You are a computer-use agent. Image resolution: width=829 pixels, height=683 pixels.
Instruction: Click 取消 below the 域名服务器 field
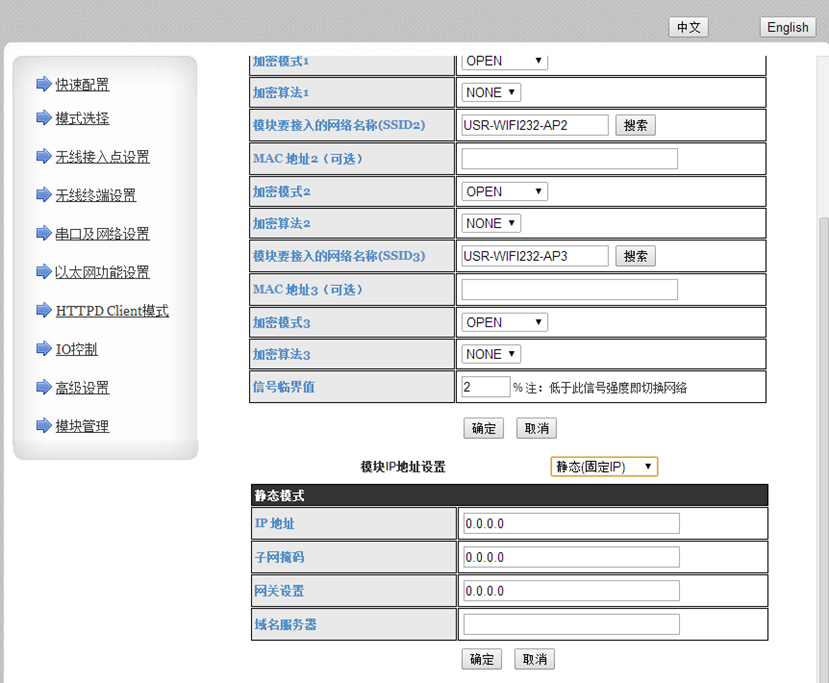coord(534,659)
